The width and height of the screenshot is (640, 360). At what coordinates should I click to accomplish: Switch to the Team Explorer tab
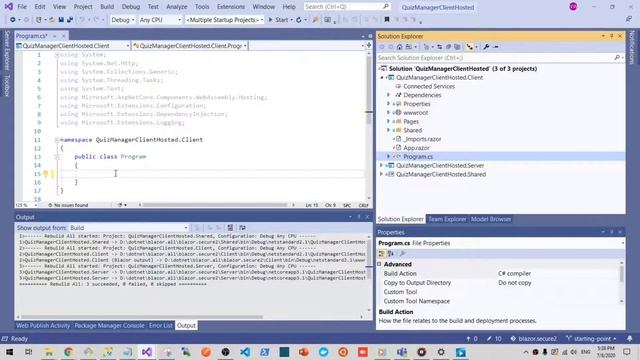(447, 219)
